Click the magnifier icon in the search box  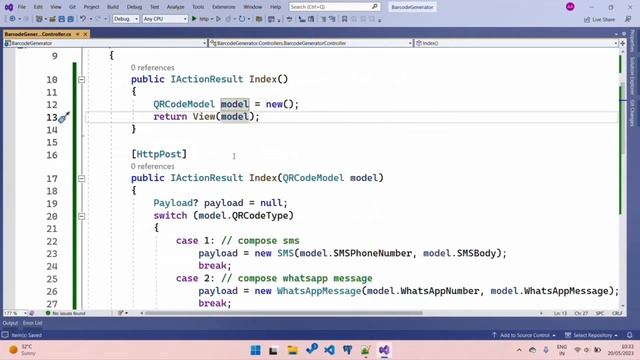(375, 7)
